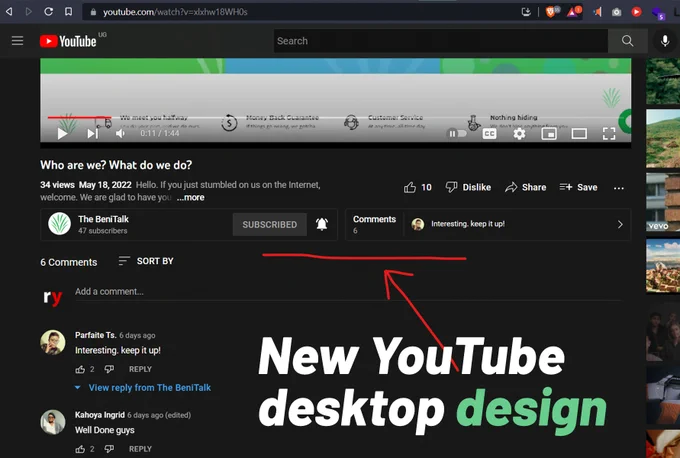The height and width of the screenshot is (458, 680).
Task: Open Brave Shields lion icon
Action: click(x=551, y=12)
